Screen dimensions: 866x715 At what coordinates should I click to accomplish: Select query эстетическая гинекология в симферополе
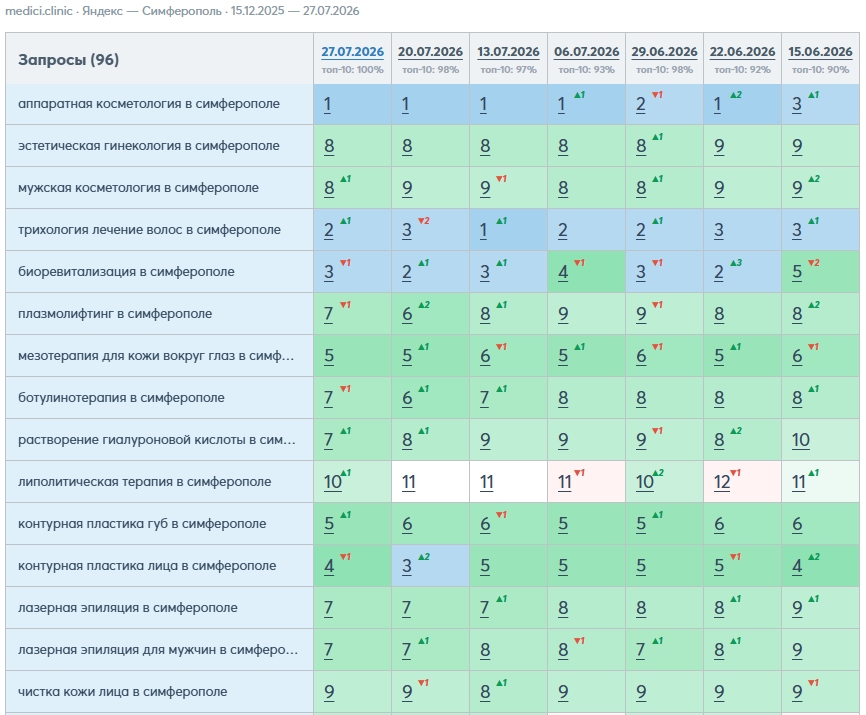(x=149, y=146)
